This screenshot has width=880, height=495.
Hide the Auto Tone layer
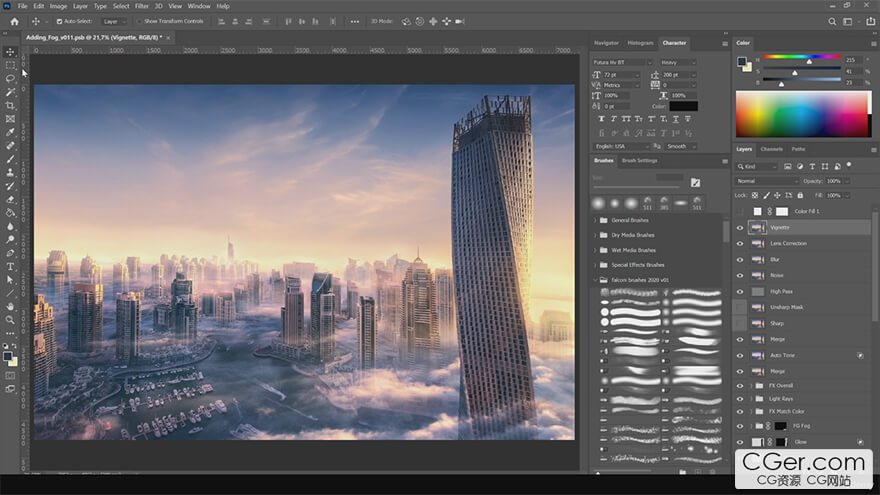pyautogui.click(x=740, y=356)
